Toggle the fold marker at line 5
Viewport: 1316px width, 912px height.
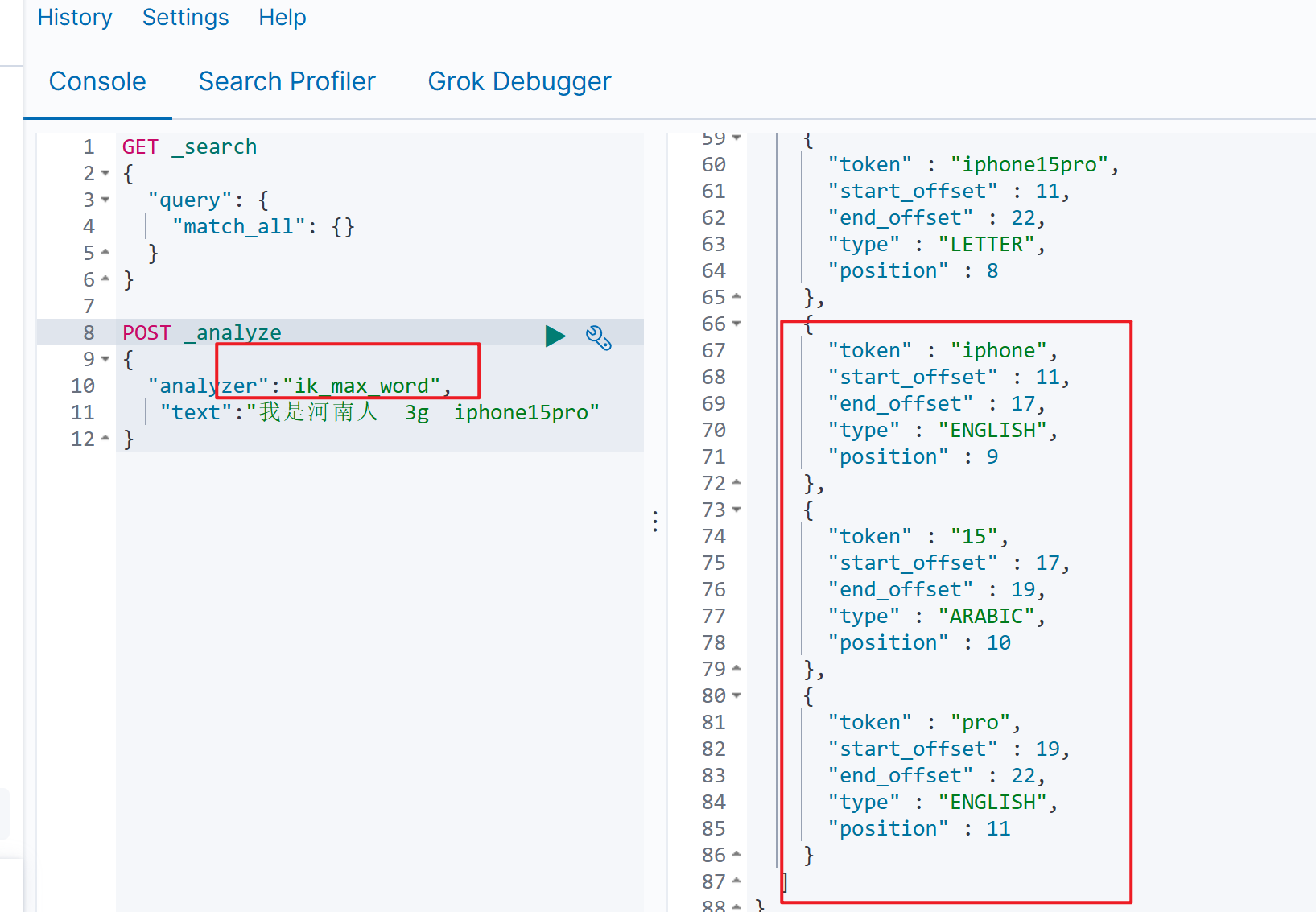pyautogui.click(x=105, y=253)
